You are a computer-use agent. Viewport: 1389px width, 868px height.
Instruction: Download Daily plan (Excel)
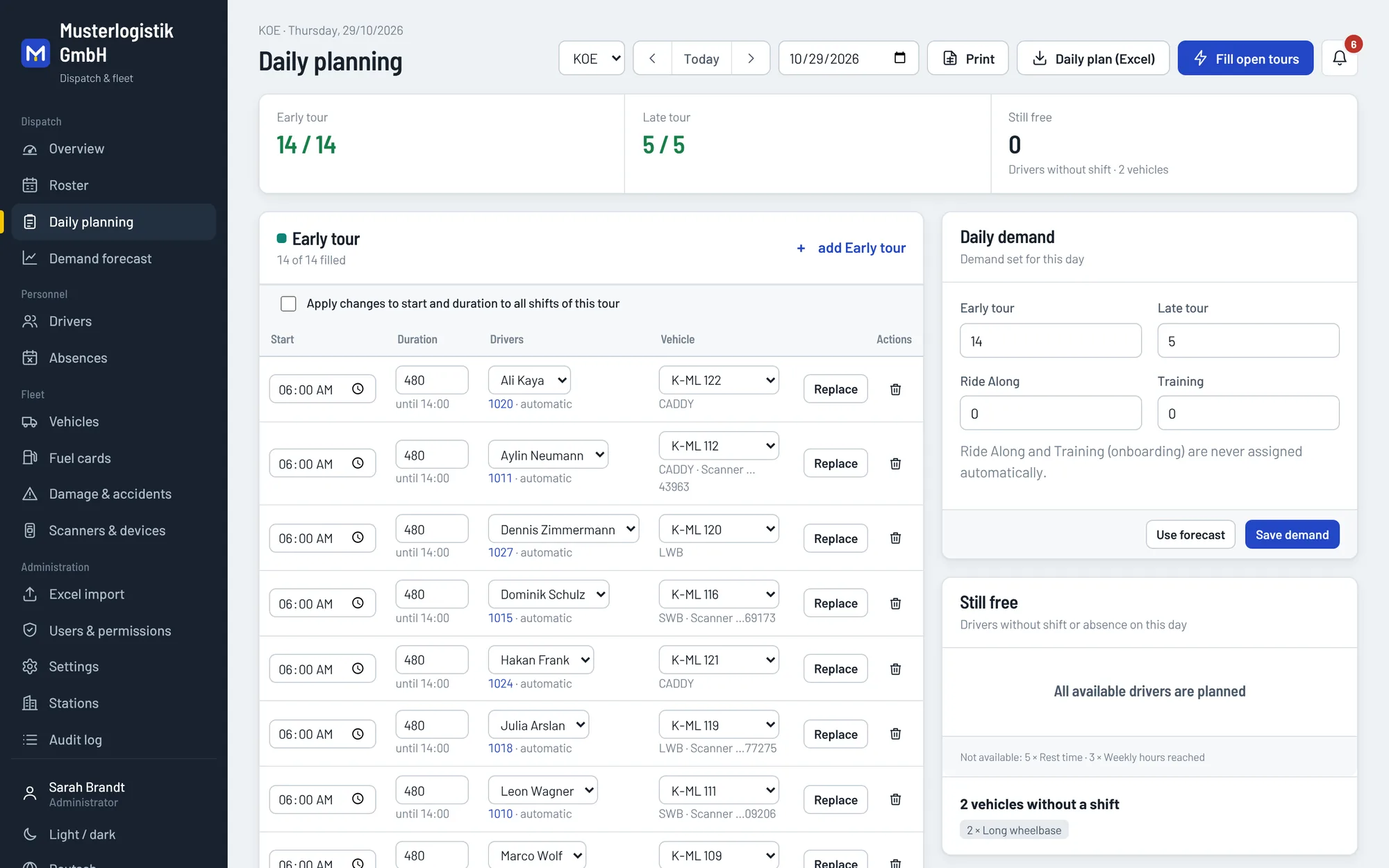(1093, 58)
